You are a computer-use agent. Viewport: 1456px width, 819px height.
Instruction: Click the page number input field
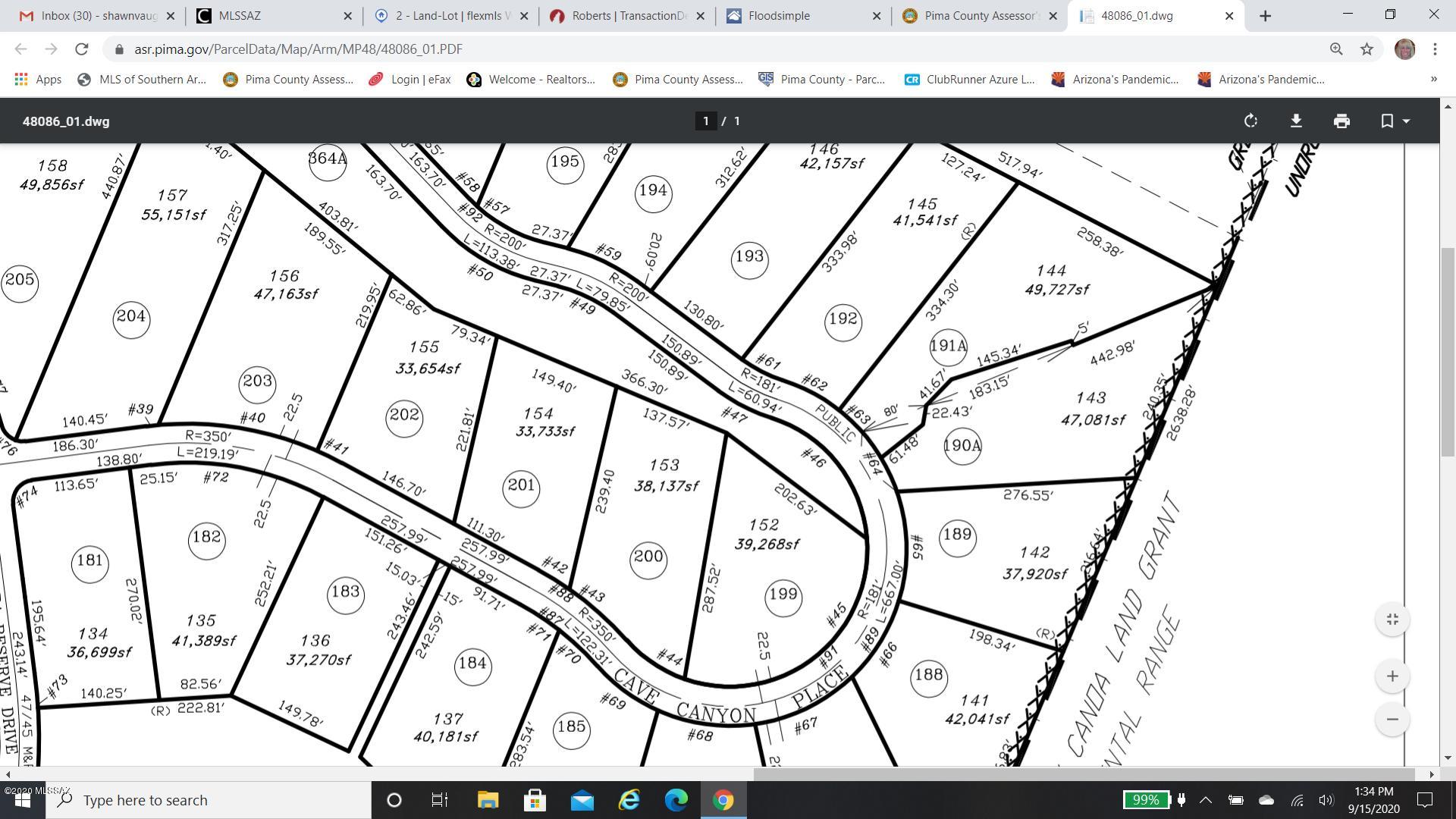pos(706,121)
